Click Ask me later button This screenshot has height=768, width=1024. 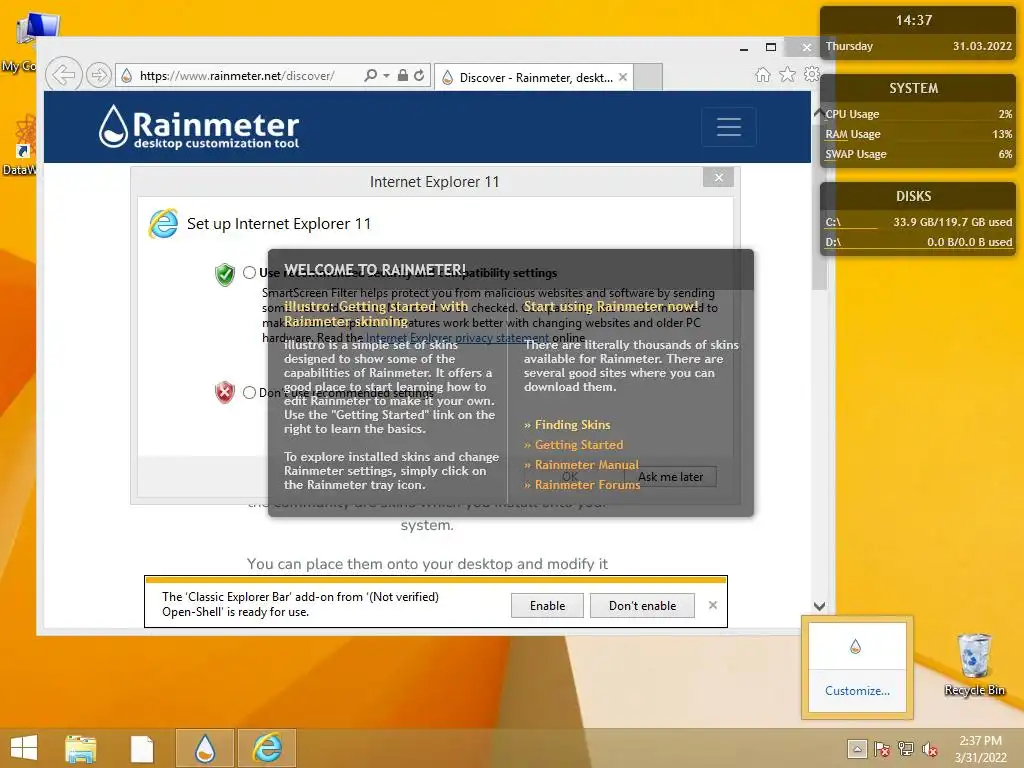[670, 477]
